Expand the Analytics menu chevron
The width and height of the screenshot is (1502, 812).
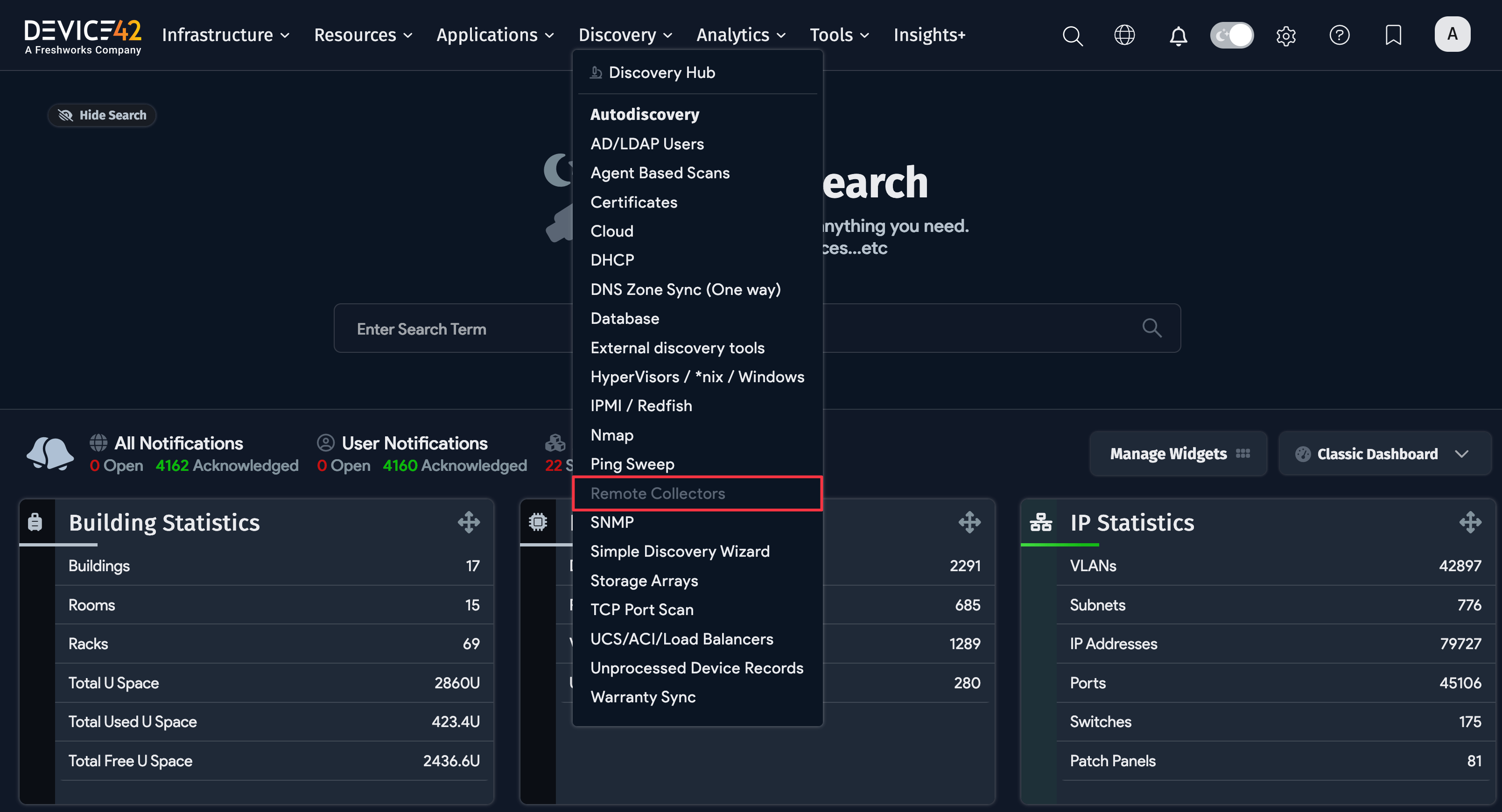tap(781, 35)
